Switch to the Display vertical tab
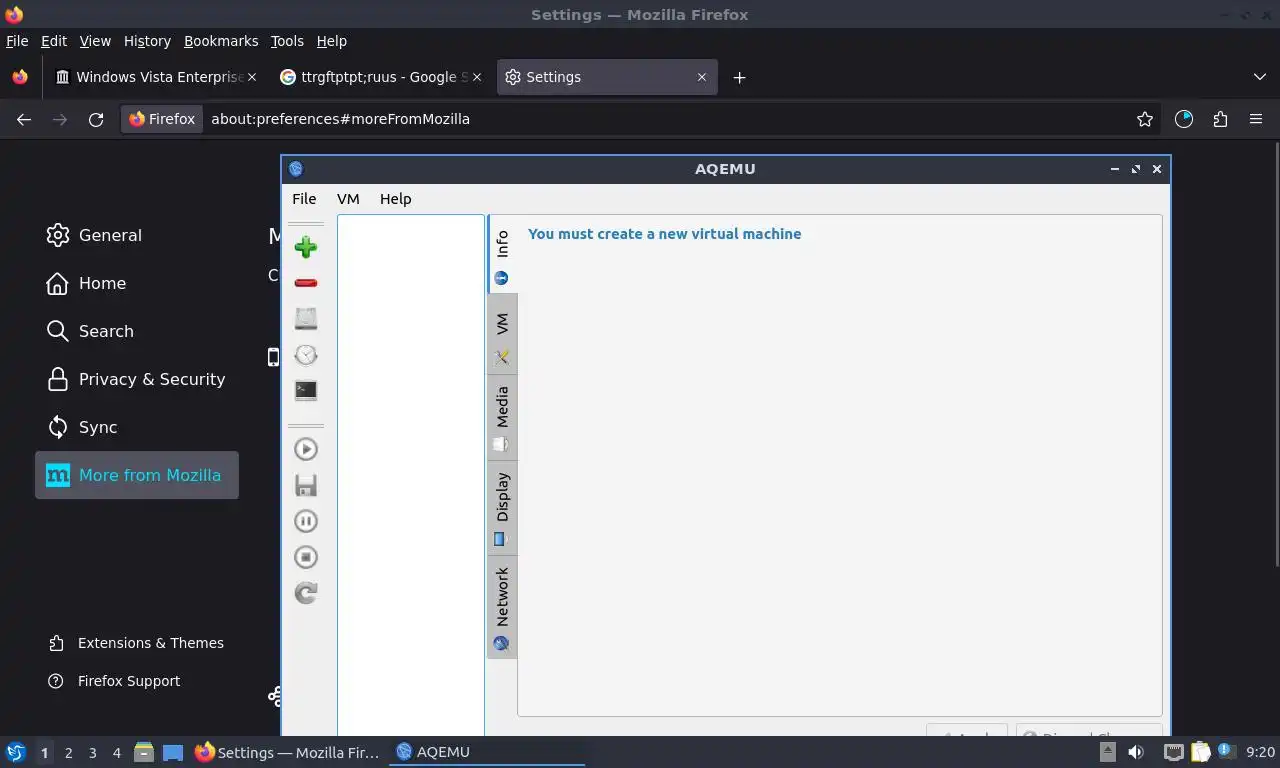1280x768 pixels. [502, 508]
